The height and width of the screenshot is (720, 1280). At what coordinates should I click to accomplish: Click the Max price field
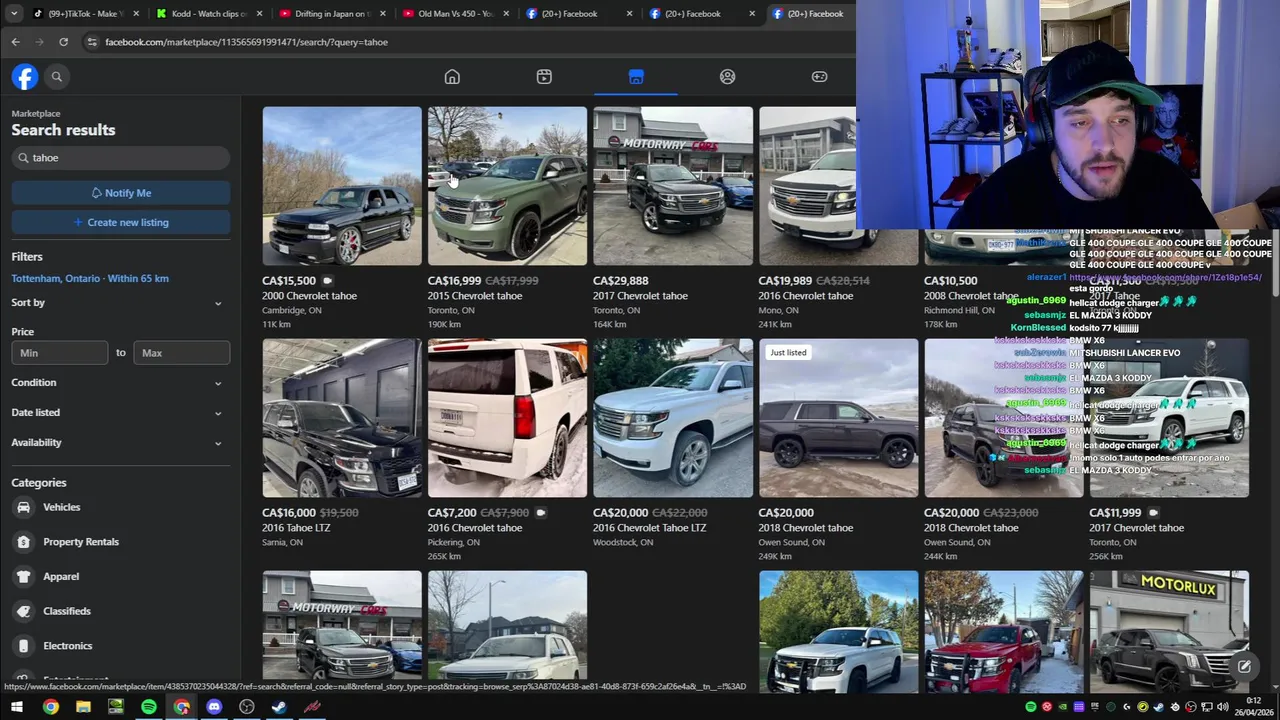(182, 352)
